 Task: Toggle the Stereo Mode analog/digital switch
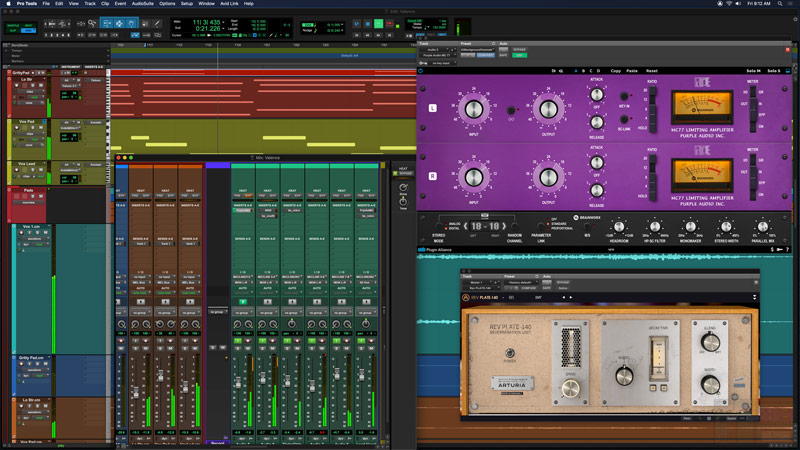438,226
